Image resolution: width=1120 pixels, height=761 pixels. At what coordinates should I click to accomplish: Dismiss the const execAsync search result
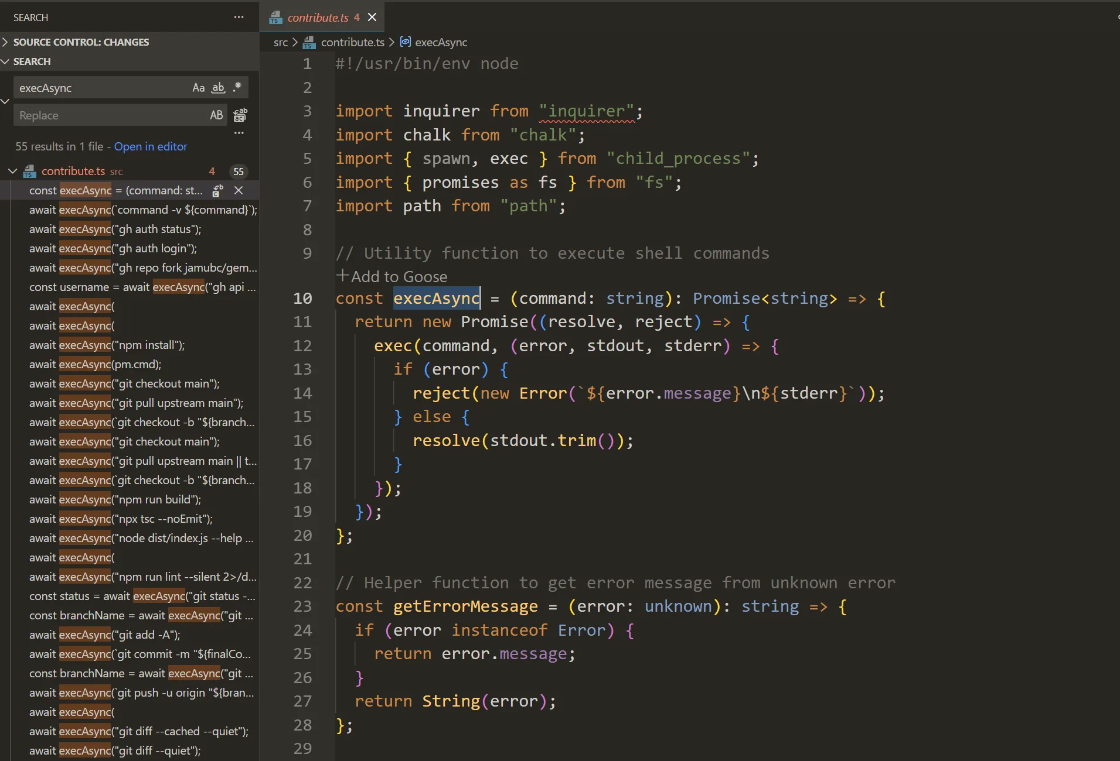click(x=238, y=190)
